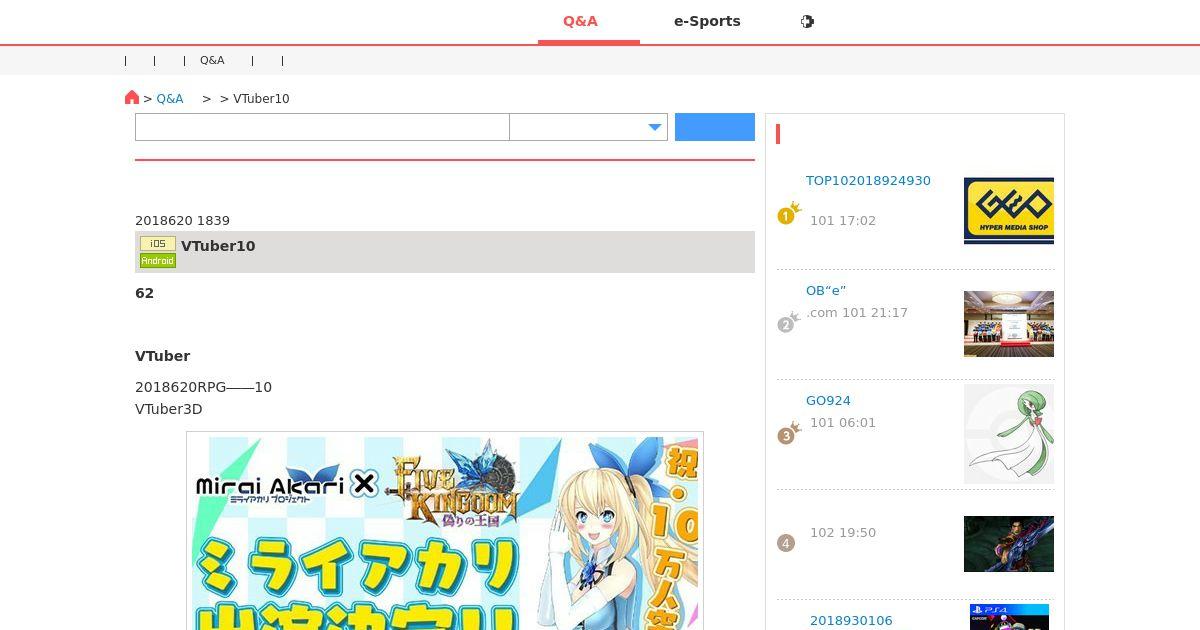Click VTuber10 breadcrumb text
The image size is (1200, 630).
(261, 99)
